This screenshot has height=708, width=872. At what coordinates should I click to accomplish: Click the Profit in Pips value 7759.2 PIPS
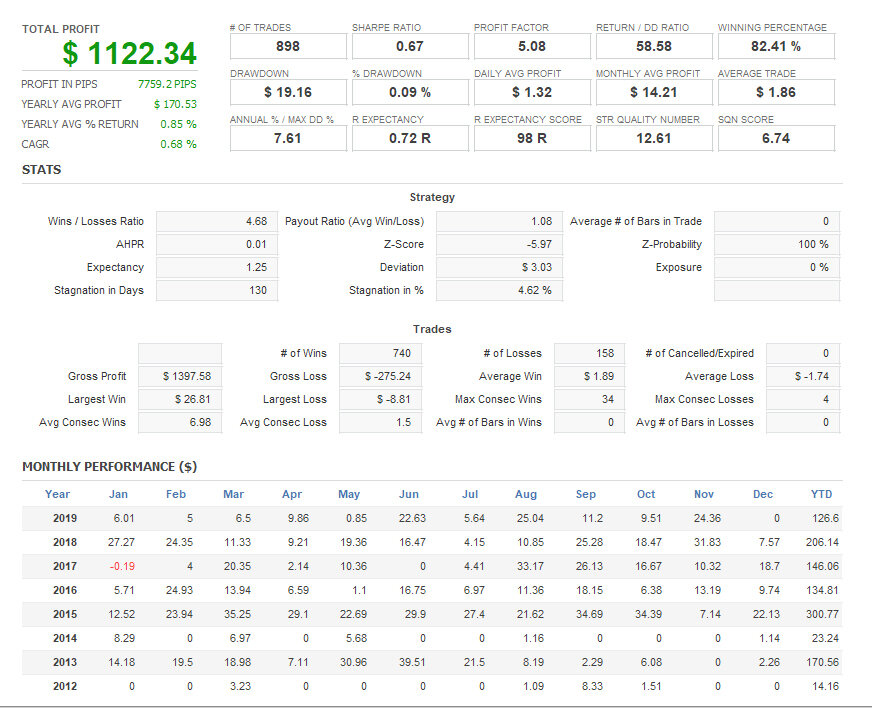pyautogui.click(x=167, y=84)
